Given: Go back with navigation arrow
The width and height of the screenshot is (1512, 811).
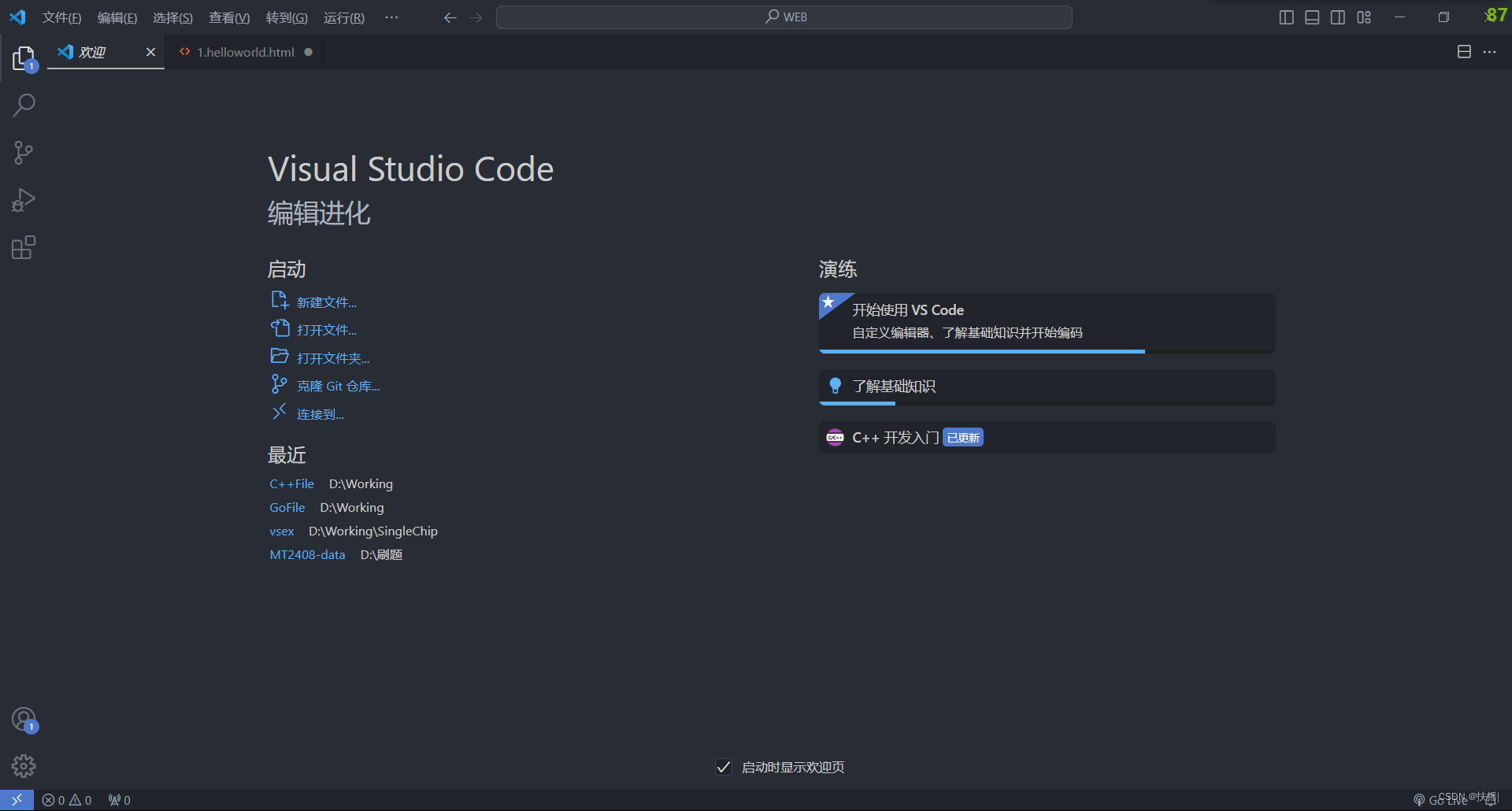Looking at the screenshot, I should click(x=450, y=17).
